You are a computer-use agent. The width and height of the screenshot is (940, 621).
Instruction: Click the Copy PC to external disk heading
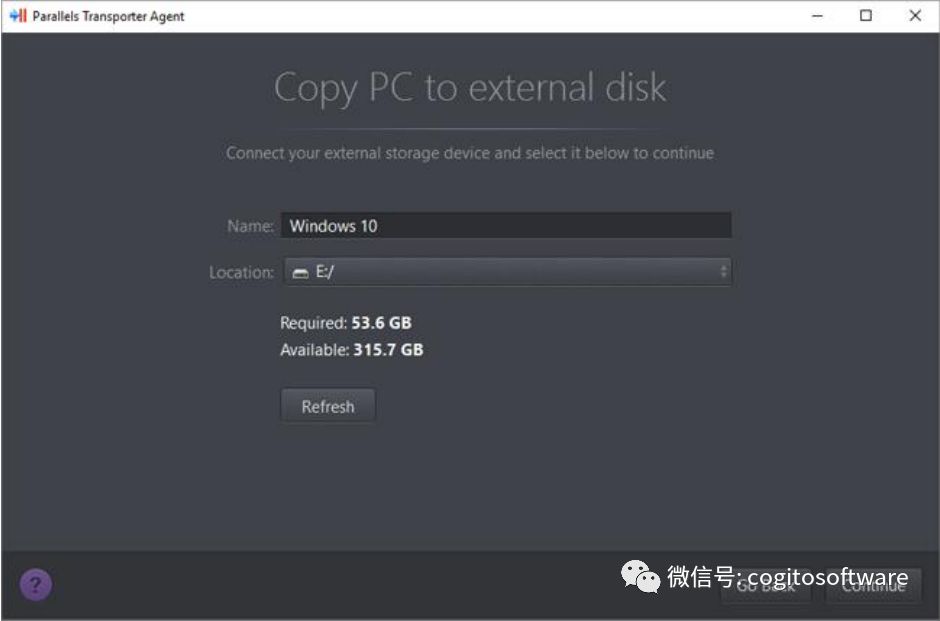[x=470, y=88]
